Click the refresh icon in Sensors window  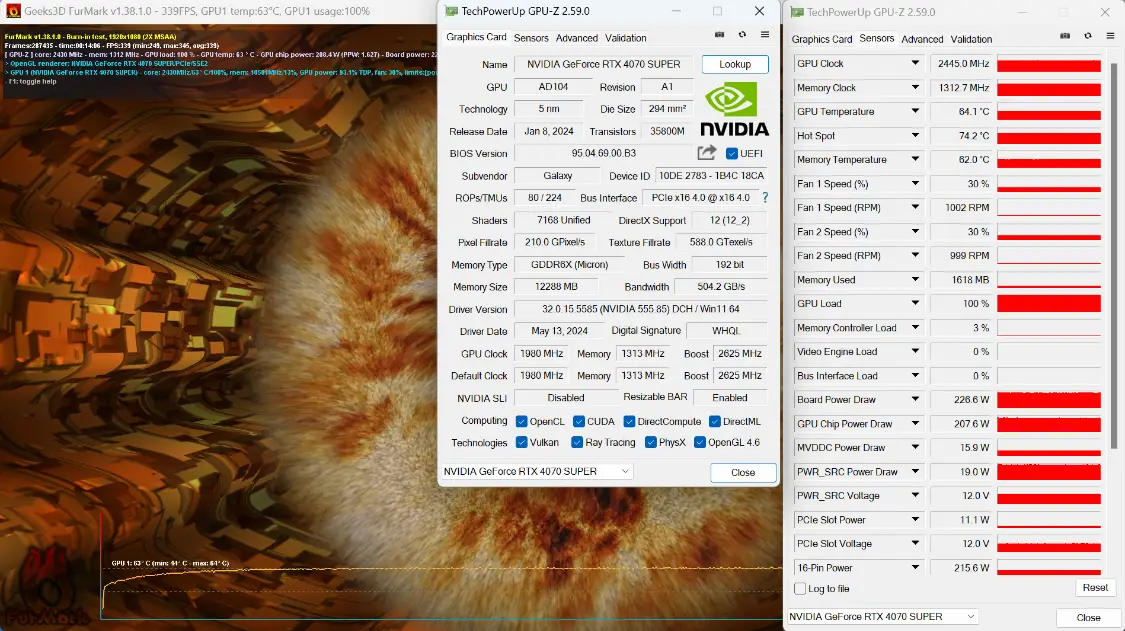coord(1088,36)
